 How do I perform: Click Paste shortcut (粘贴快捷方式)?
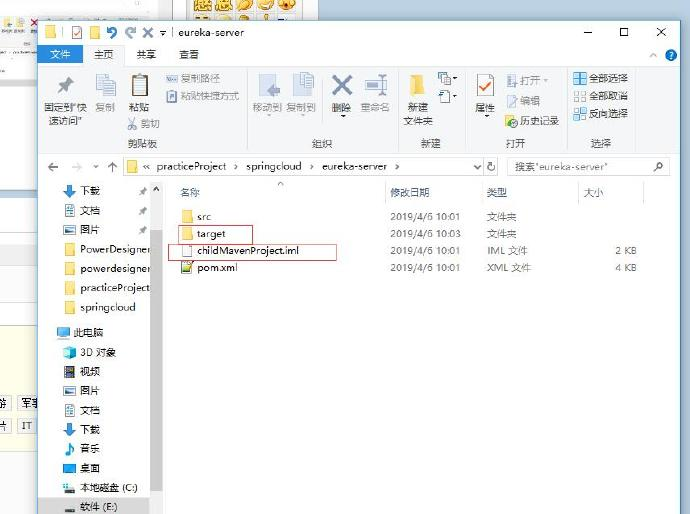click(202, 95)
